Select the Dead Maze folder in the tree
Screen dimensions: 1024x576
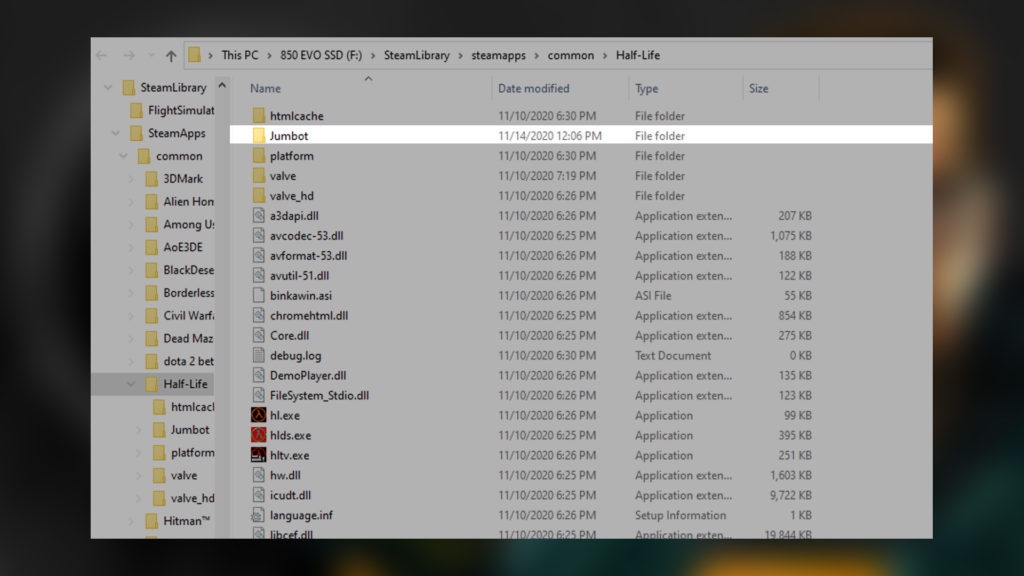pyautogui.click(x=188, y=338)
